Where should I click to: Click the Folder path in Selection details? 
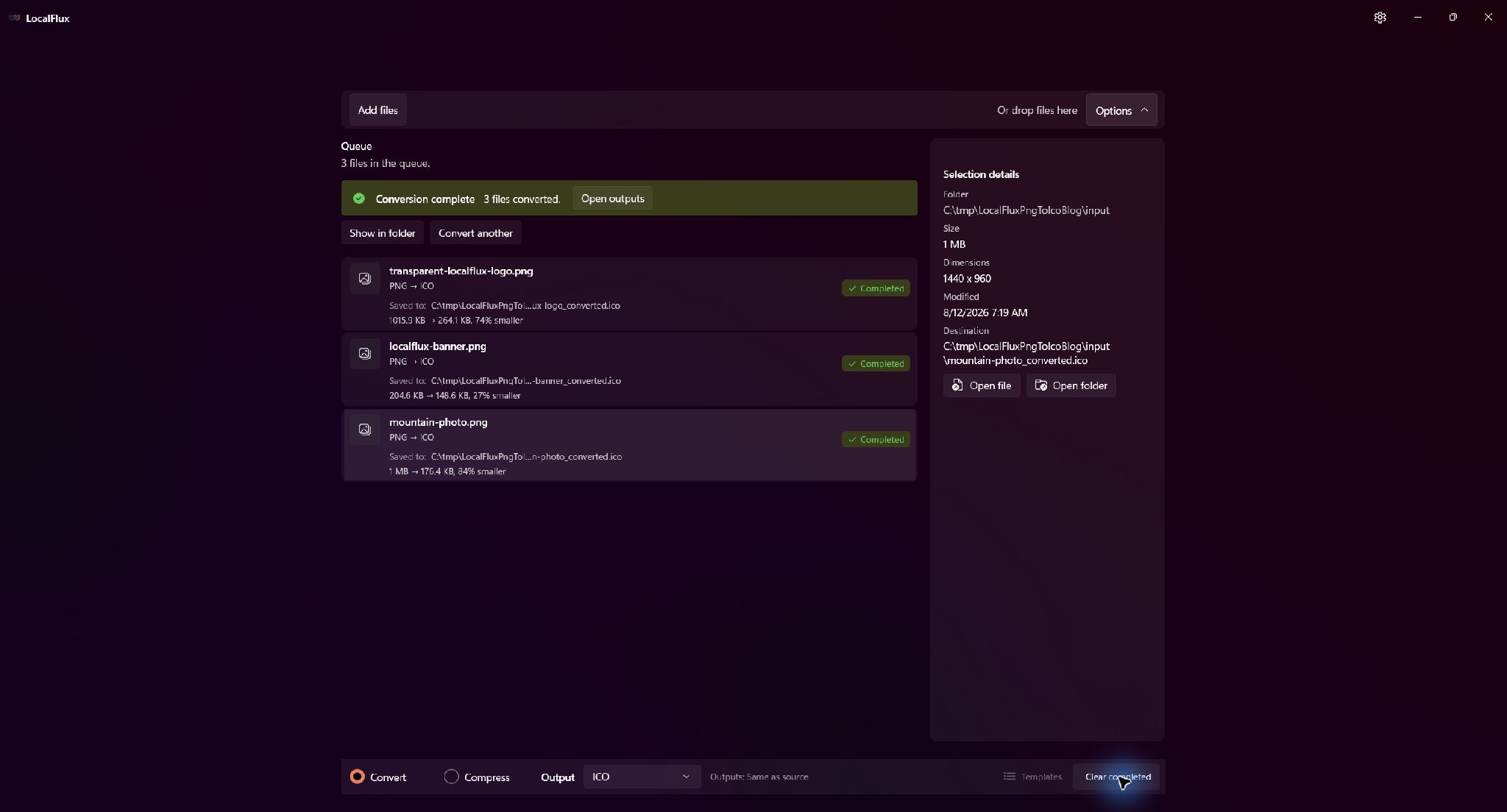click(x=1026, y=210)
